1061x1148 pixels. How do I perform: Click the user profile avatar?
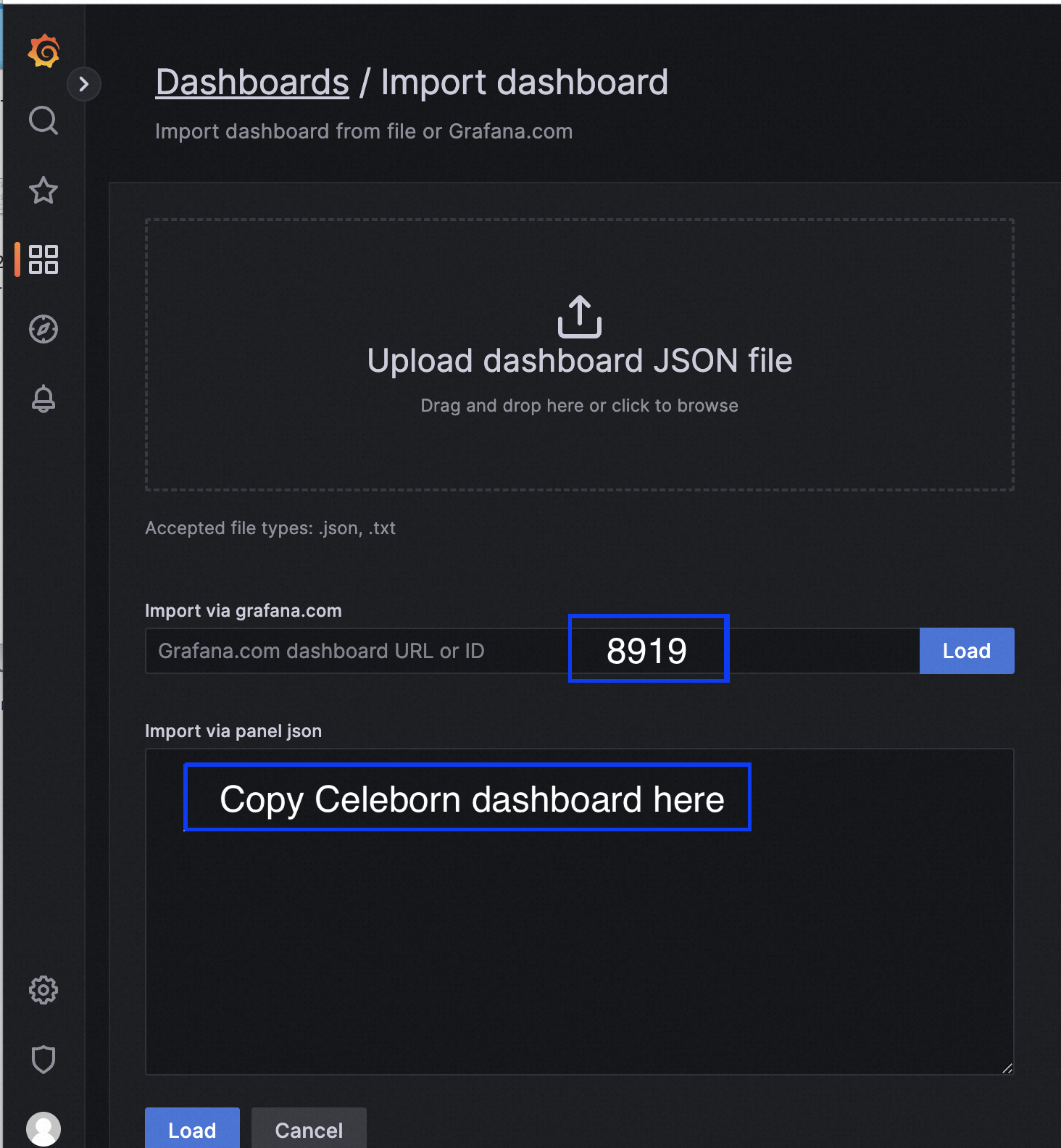point(43,1128)
